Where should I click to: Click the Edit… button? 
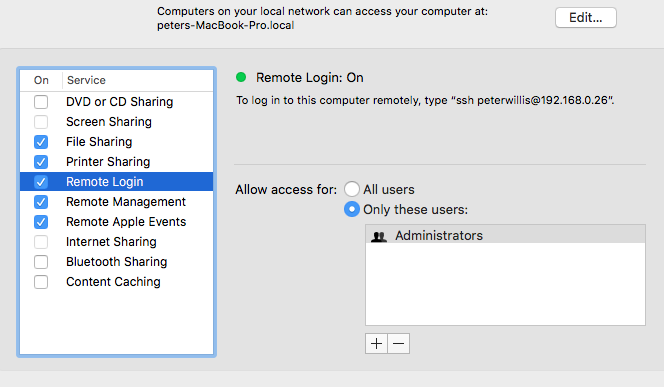586,17
